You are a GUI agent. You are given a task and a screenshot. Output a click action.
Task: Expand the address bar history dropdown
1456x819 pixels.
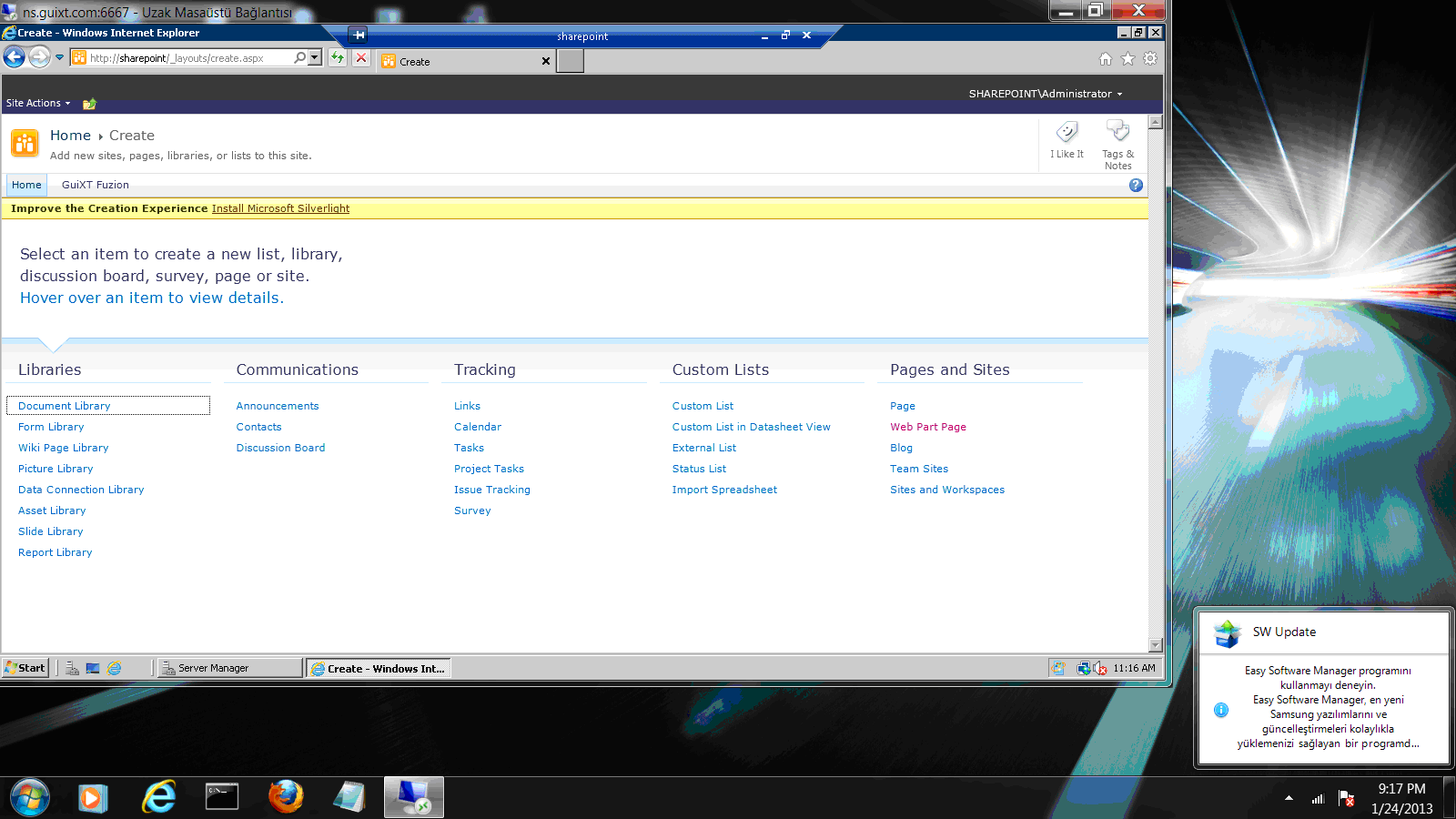pos(315,57)
